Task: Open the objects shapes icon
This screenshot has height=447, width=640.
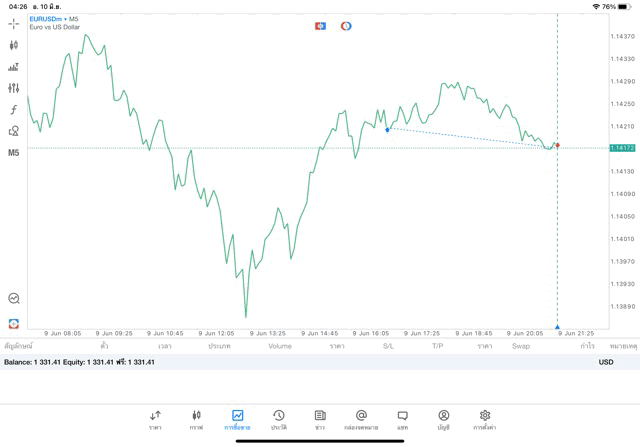Action: [13, 131]
